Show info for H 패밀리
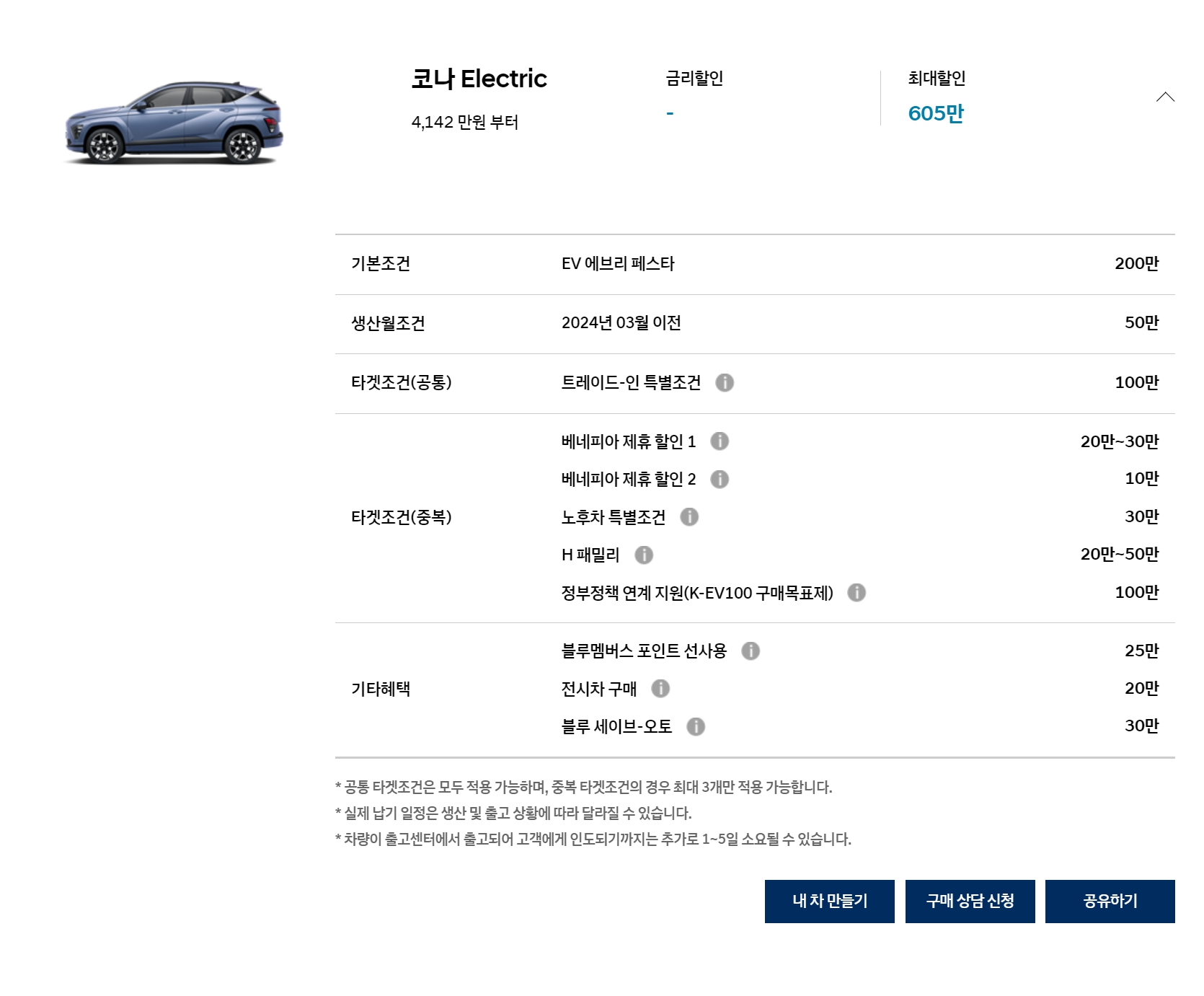The image size is (1204, 996). click(x=644, y=555)
